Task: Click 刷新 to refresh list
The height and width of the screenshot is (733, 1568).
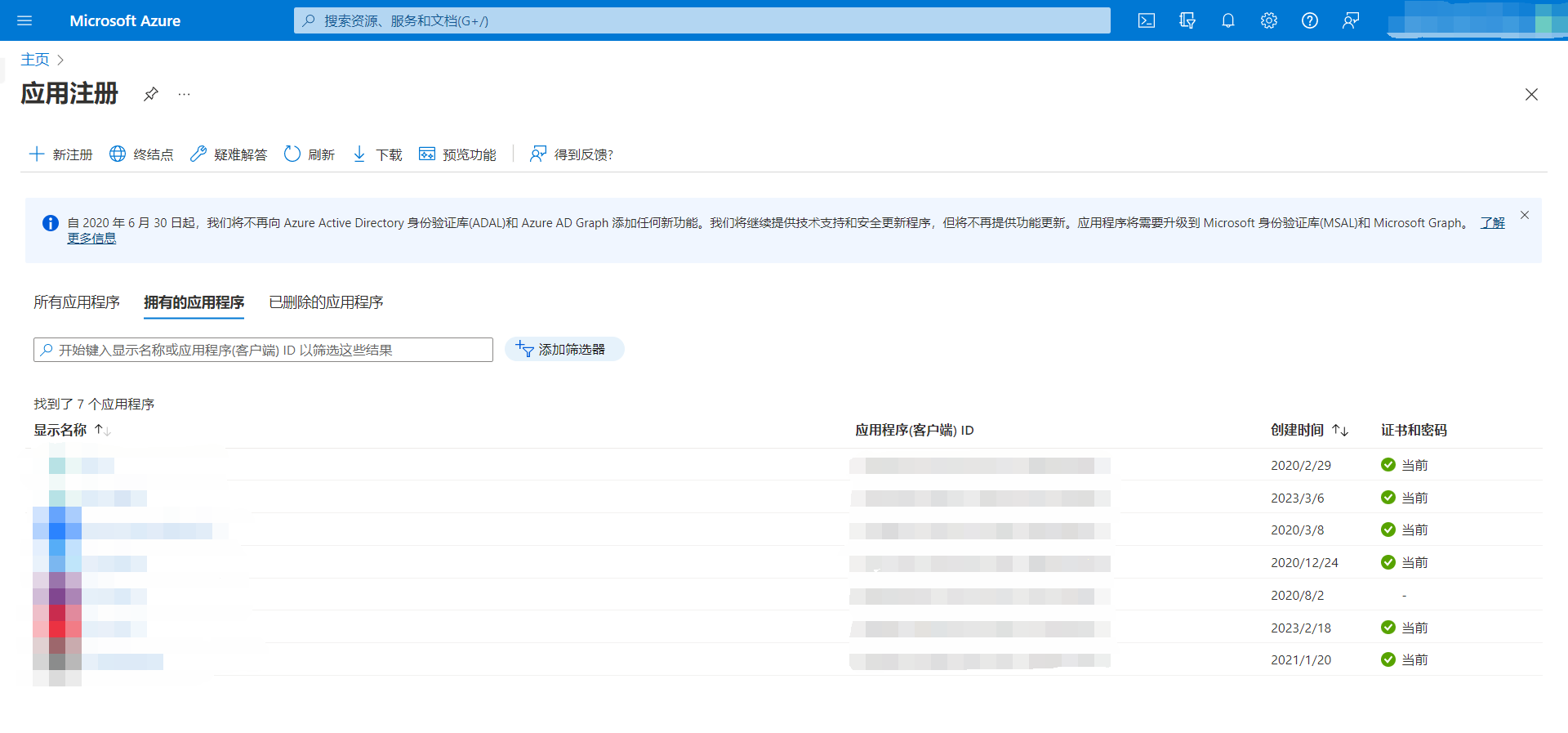Action: pos(310,154)
